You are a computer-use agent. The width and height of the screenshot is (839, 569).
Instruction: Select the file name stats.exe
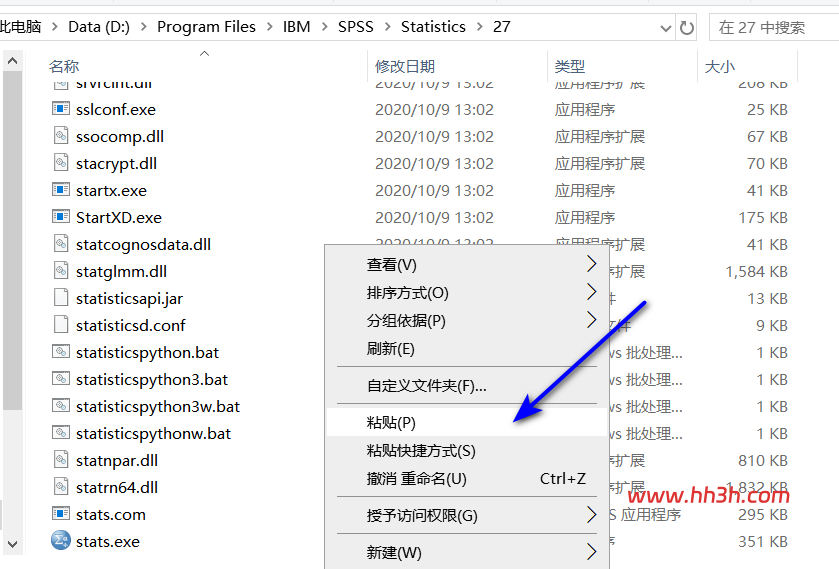pyautogui.click(x=108, y=541)
